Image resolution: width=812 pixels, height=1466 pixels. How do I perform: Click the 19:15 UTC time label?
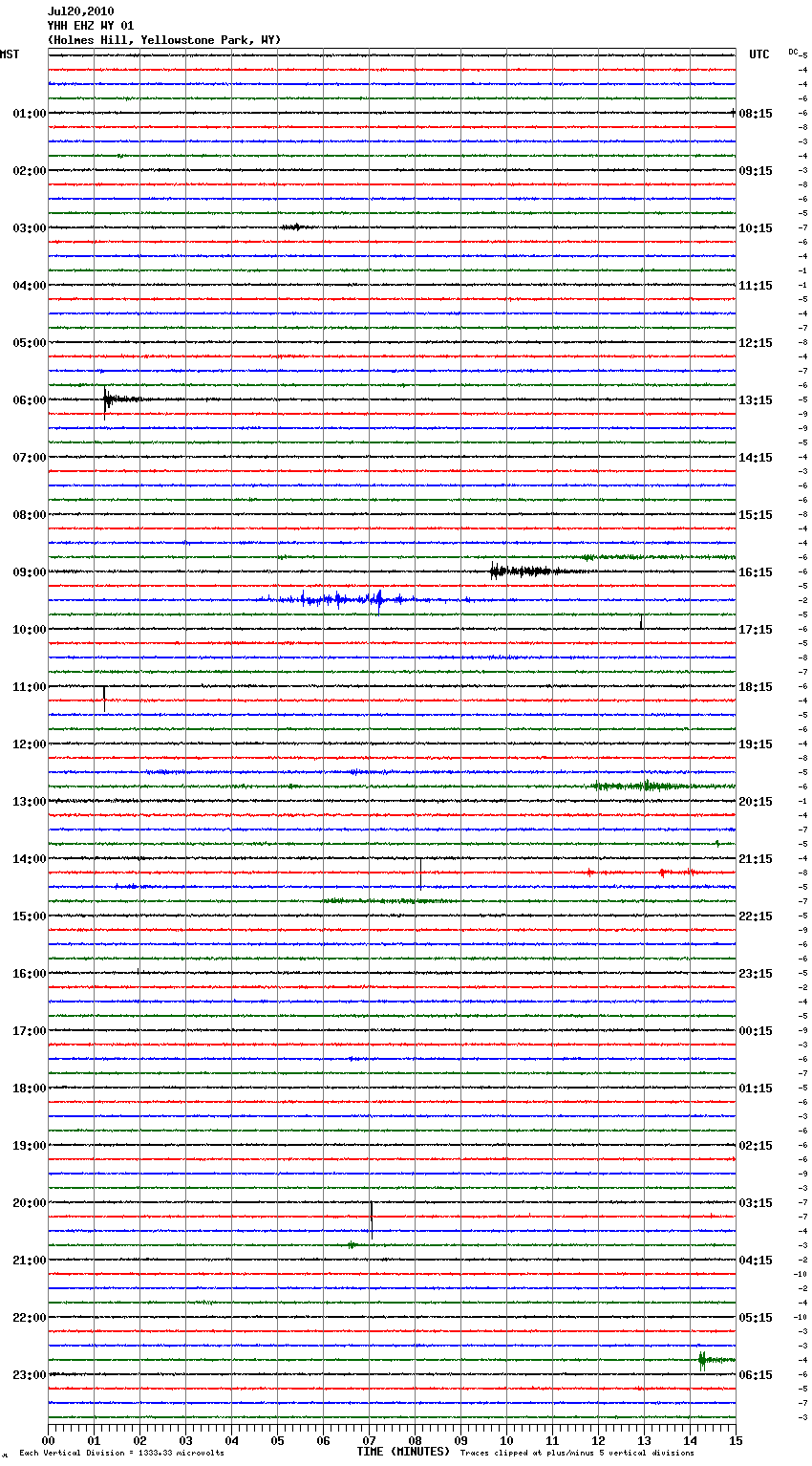pyautogui.click(x=756, y=744)
